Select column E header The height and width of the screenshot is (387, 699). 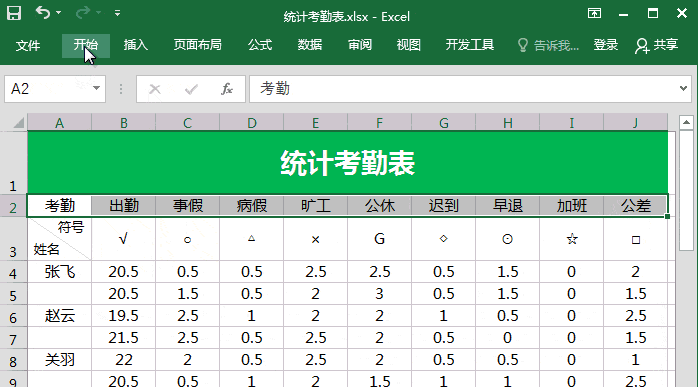316,123
